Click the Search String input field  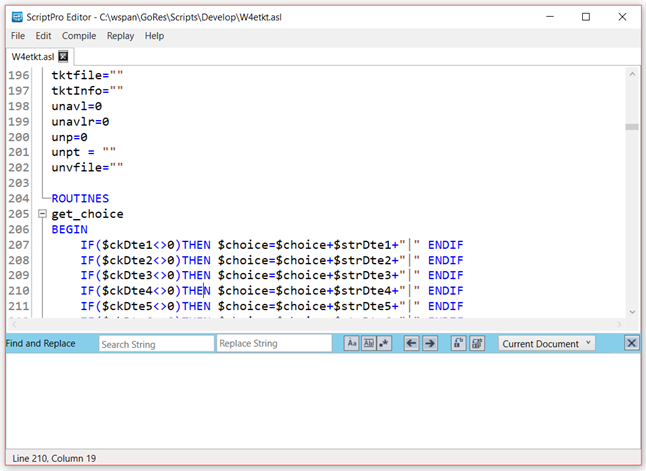(x=155, y=343)
